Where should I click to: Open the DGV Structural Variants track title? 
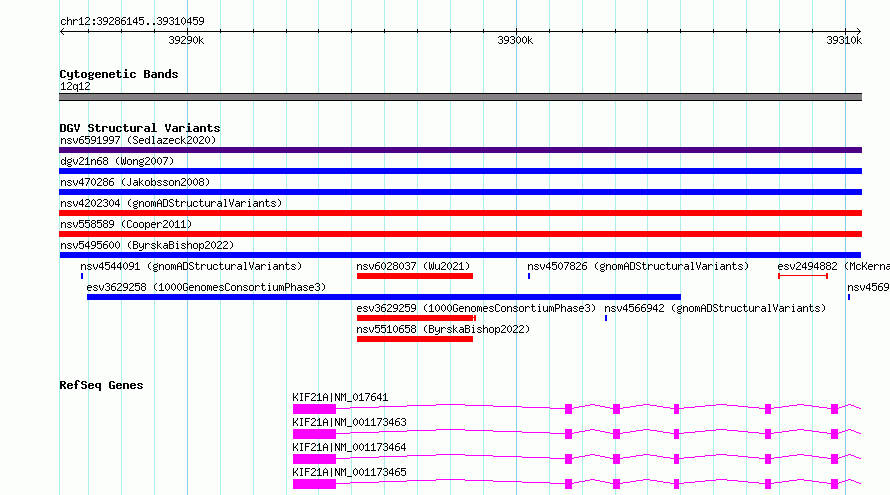[x=140, y=128]
